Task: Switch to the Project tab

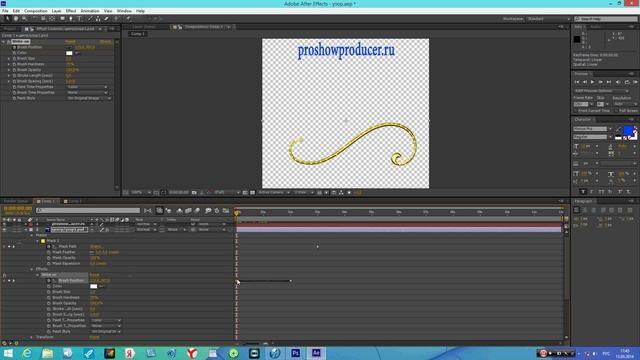Action: pos(10,29)
